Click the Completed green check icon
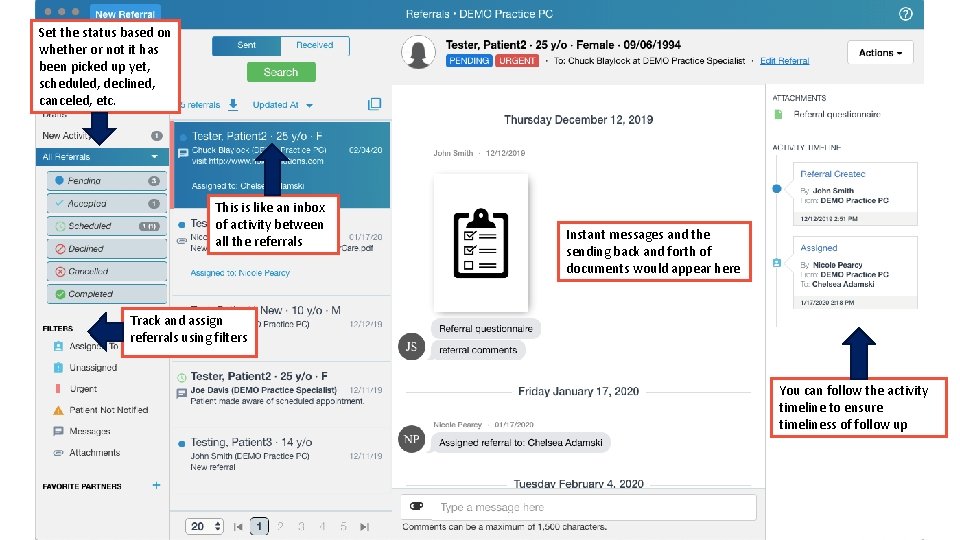Image resolution: width=960 pixels, height=540 pixels. pos(60,294)
